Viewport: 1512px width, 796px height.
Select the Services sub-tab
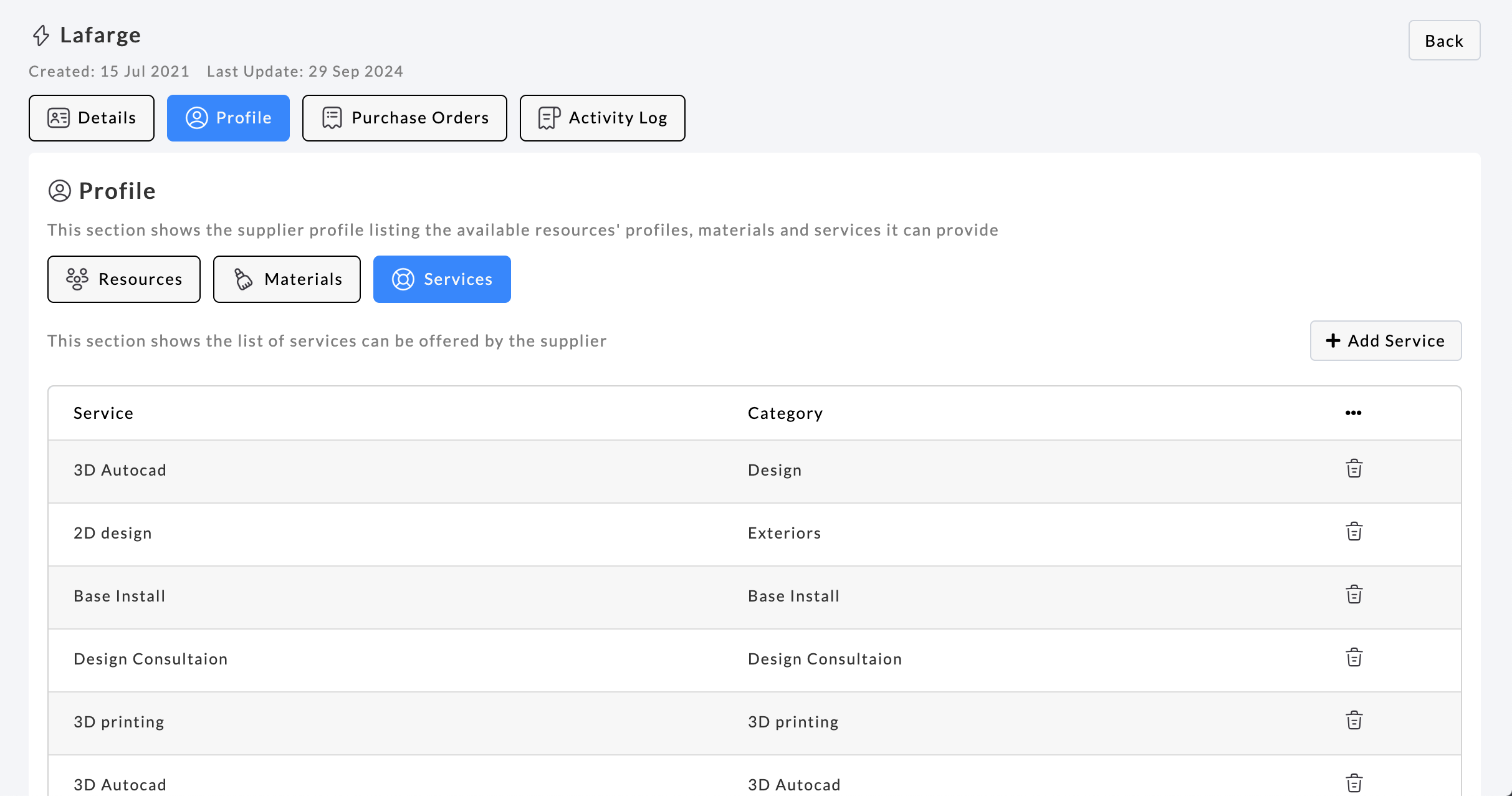pos(442,279)
